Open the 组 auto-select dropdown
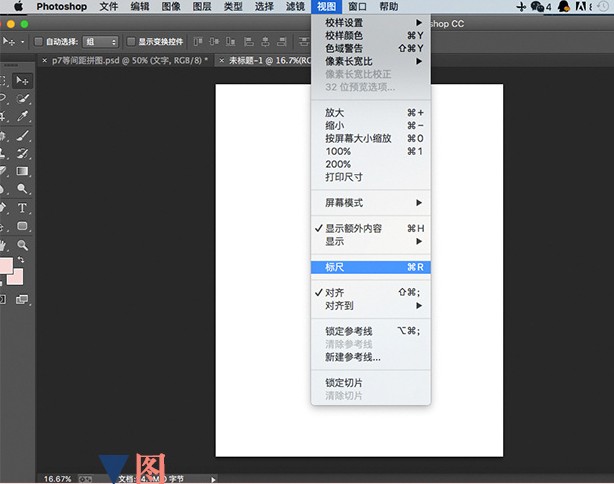614x484 pixels. [x=101, y=42]
